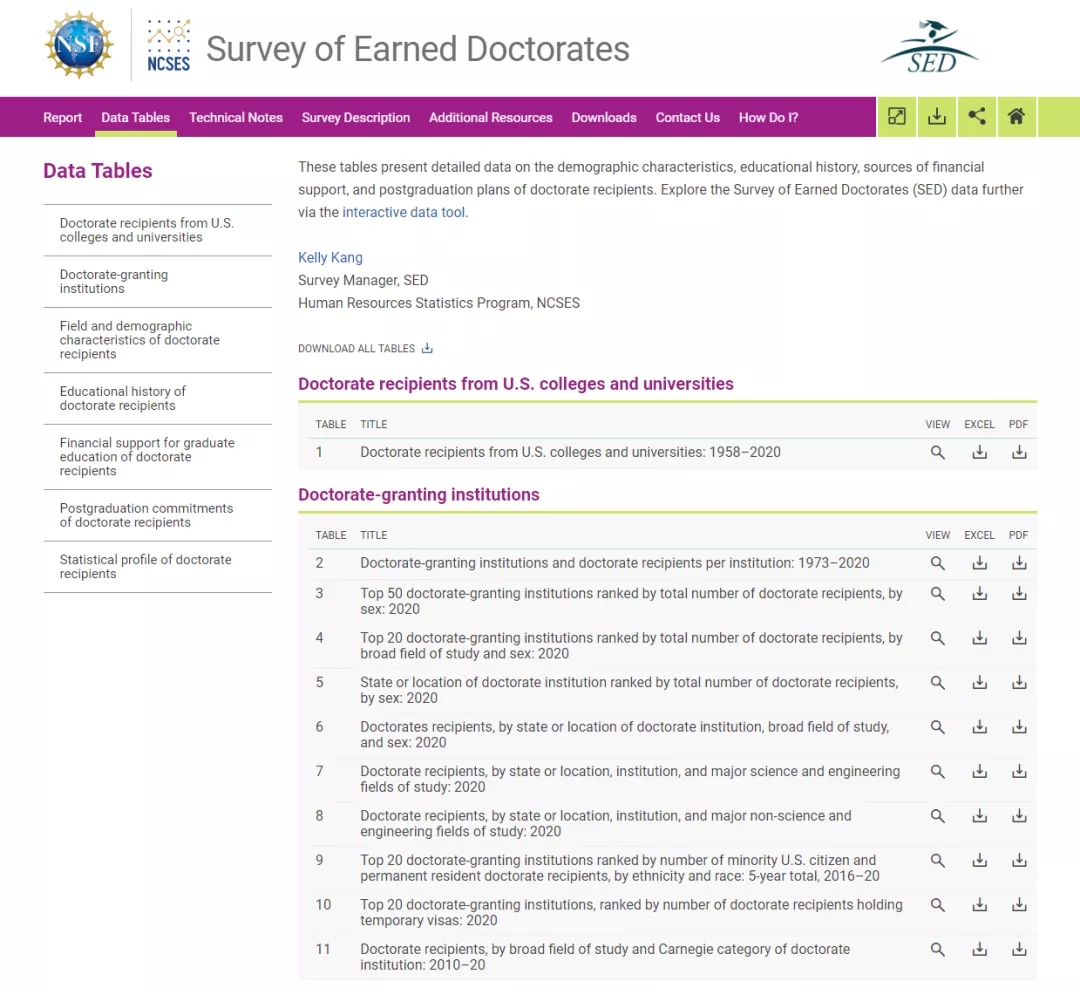Click the share icon in navbar

(x=977, y=117)
